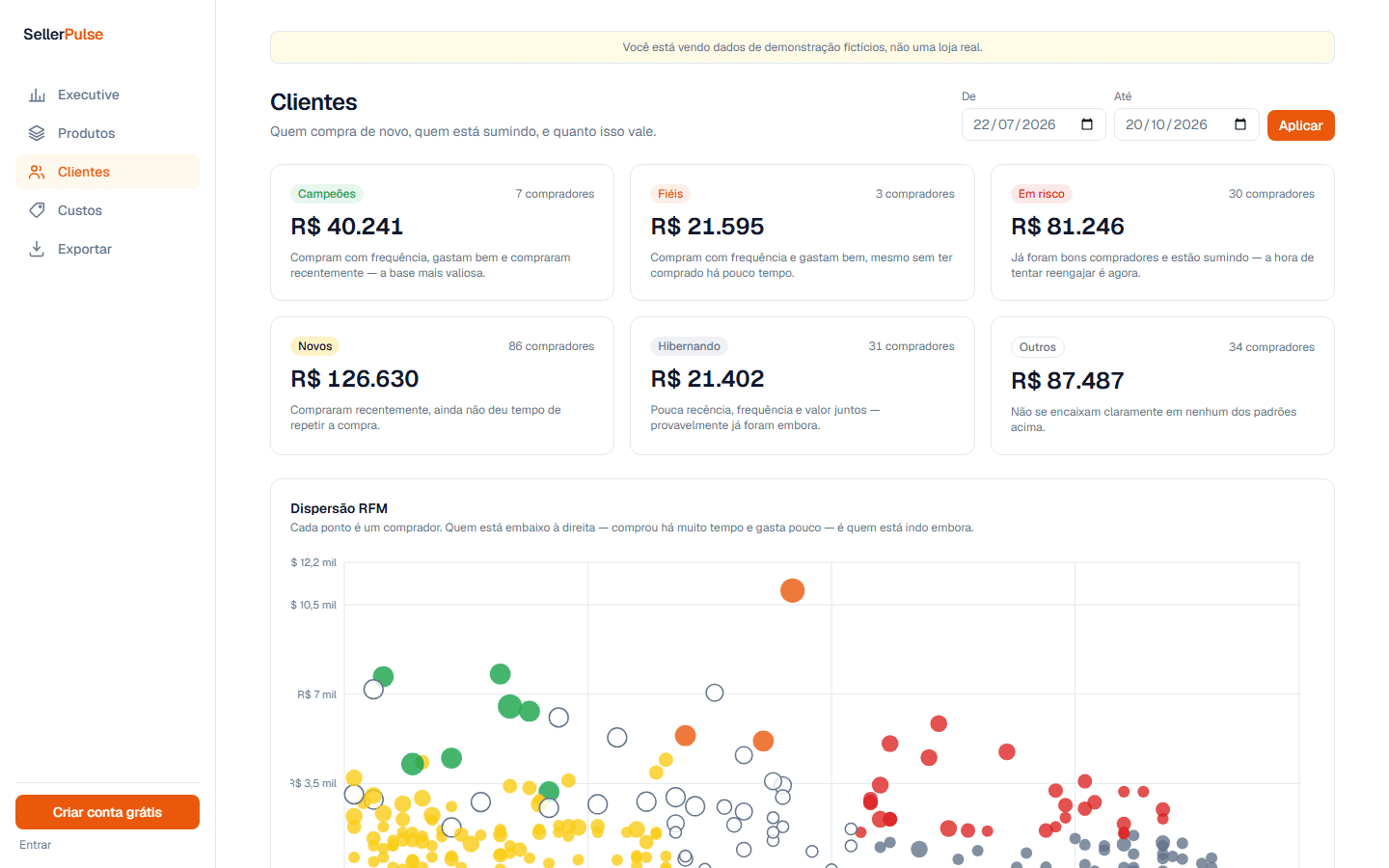This screenshot has height=868, width=1389.
Task: Click the Custos tag icon
Action: click(x=37, y=210)
